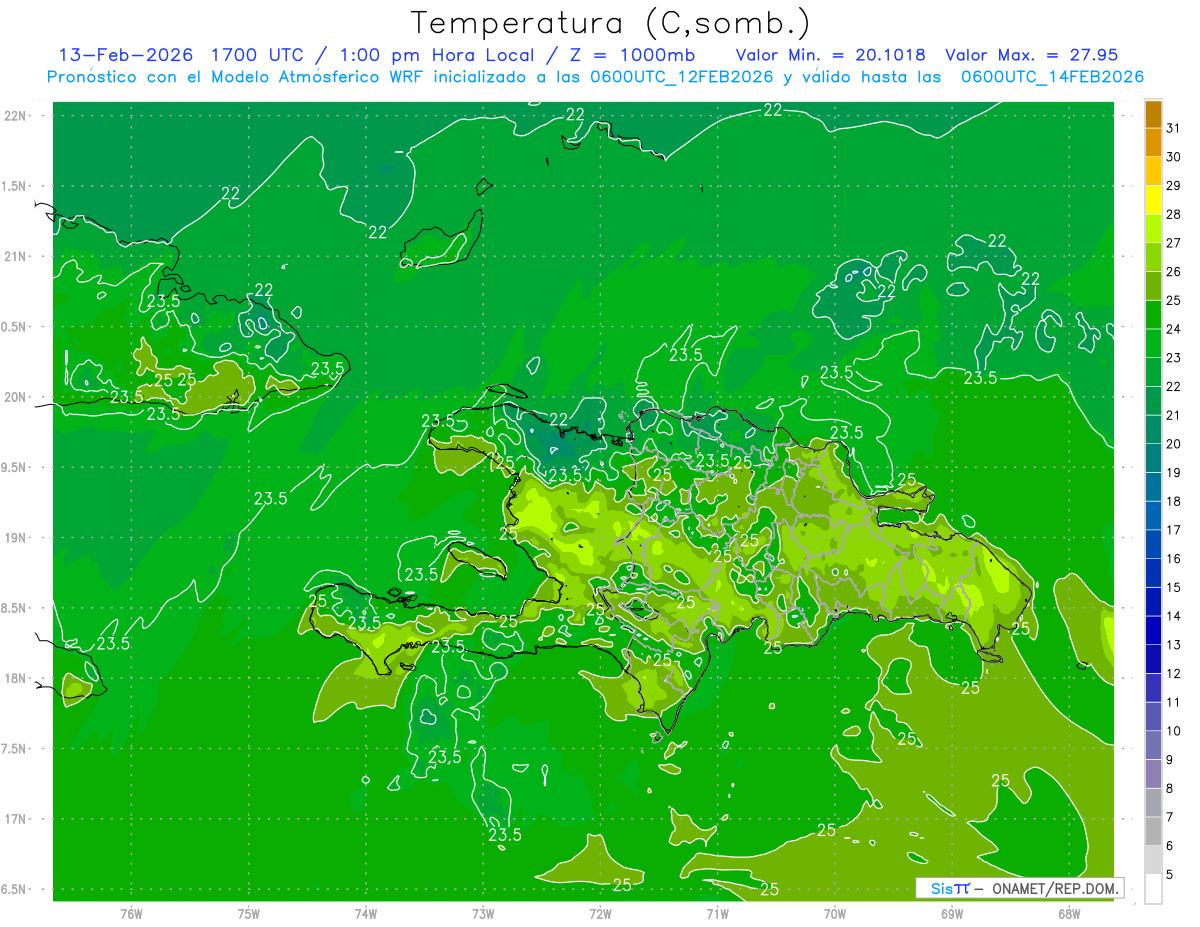The width and height of the screenshot is (1200, 927).
Task: Click the '74W' longitude axis label
Action: (366, 913)
